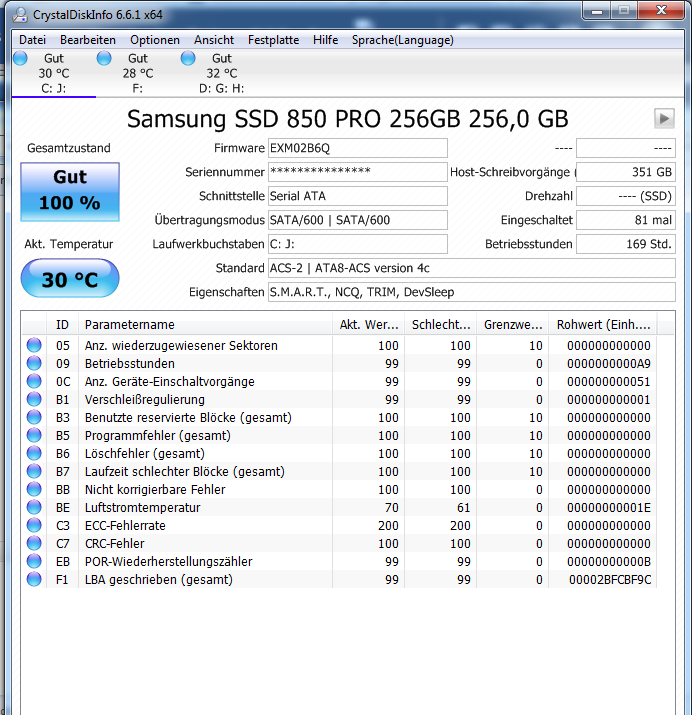692x715 pixels.
Task: Click the Grenzwe... column header
Action: click(x=513, y=325)
